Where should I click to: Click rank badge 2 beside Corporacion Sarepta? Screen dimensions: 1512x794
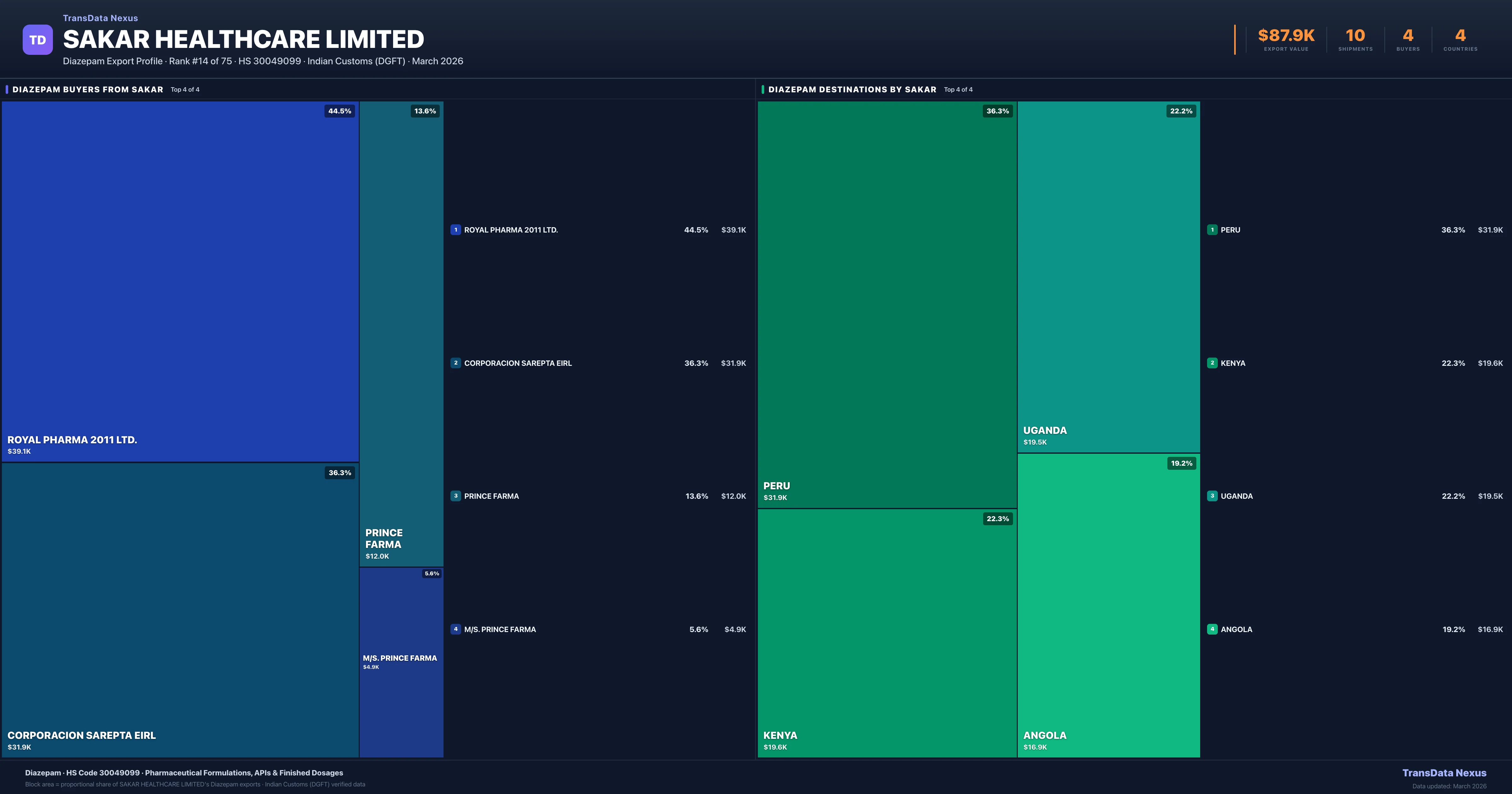455,363
